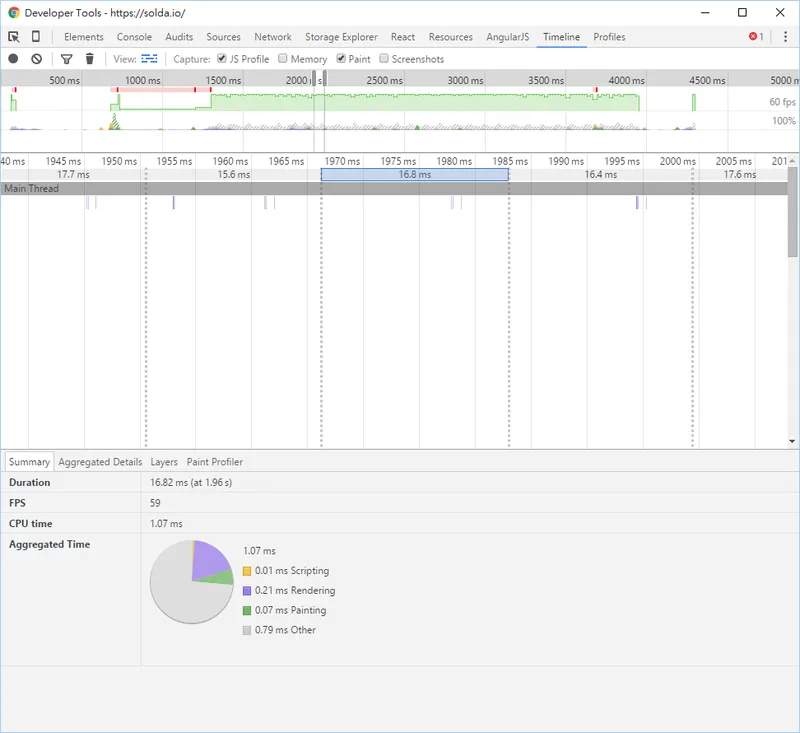This screenshot has height=733, width=800.
Task: Uncheck the JS Profile checkbox
Action: [222, 59]
